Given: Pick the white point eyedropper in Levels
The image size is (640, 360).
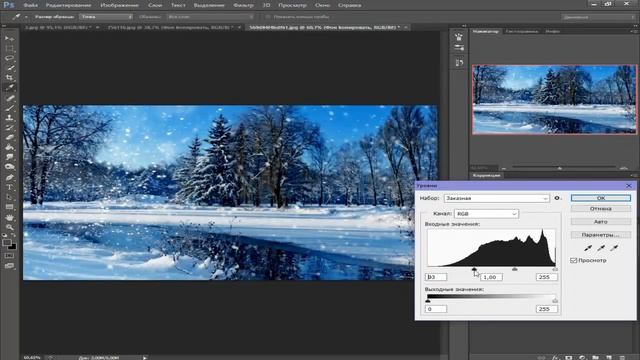Looking at the screenshot, I should tap(614, 248).
